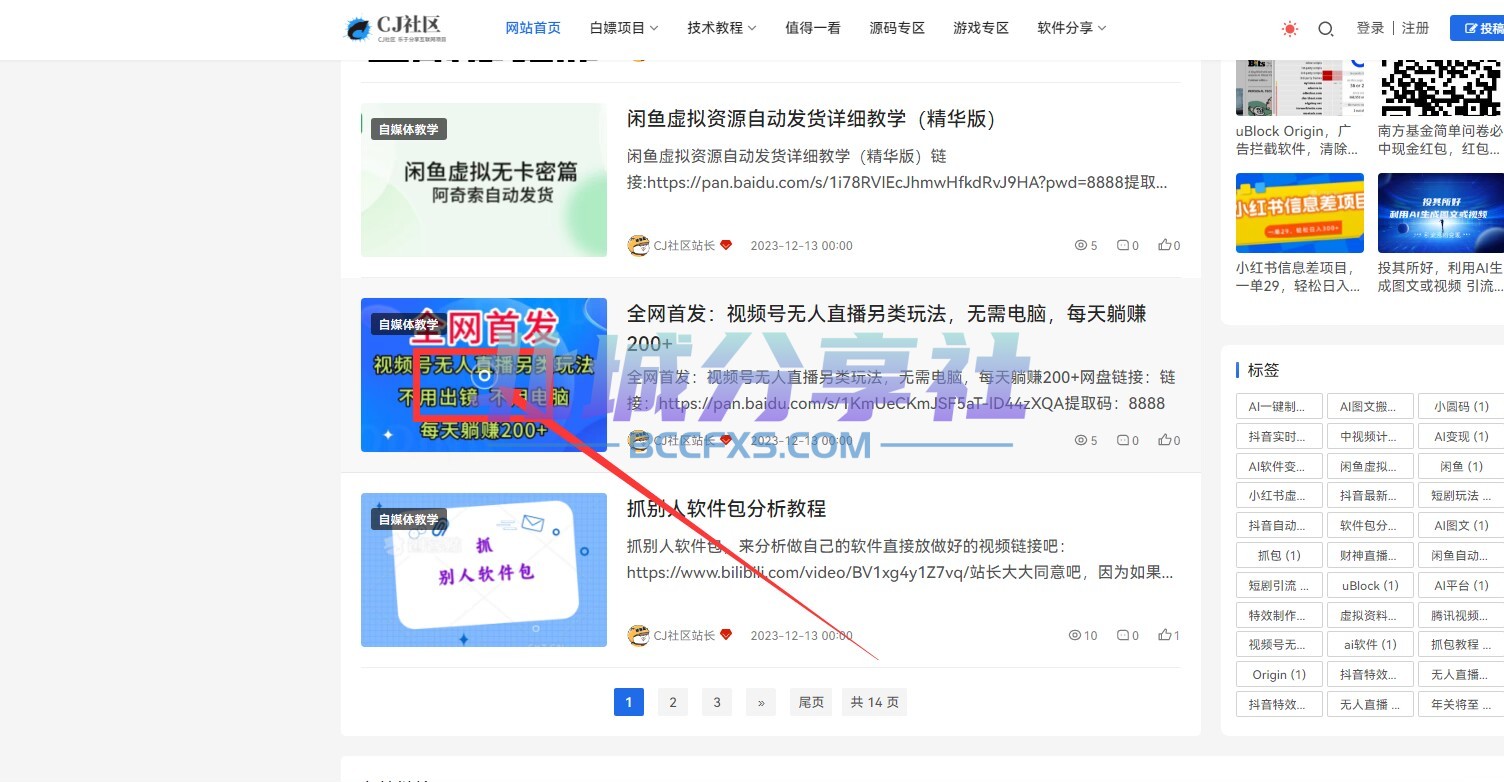This screenshot has height=782, width=1504.
Task: Click views eye icon on 抓别人软件包分析教程
Action: click(1075, 635)
